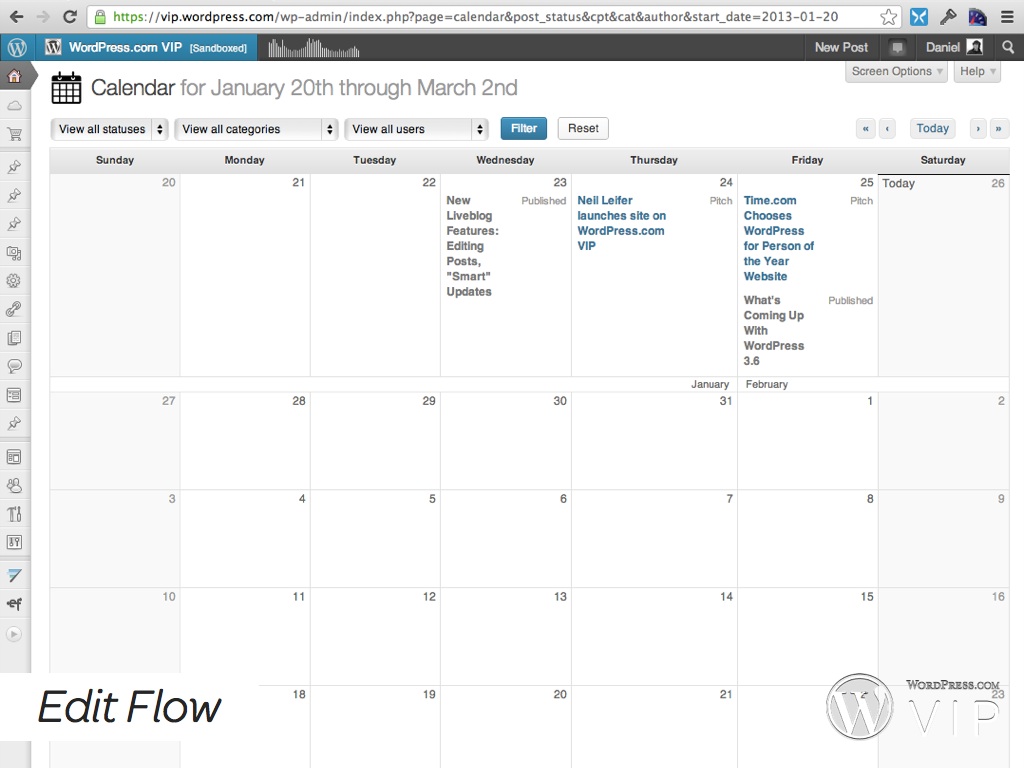Go back with the browser back arrow
The width and height of the screenshot is (1024, 768).
tap(16, 17)
